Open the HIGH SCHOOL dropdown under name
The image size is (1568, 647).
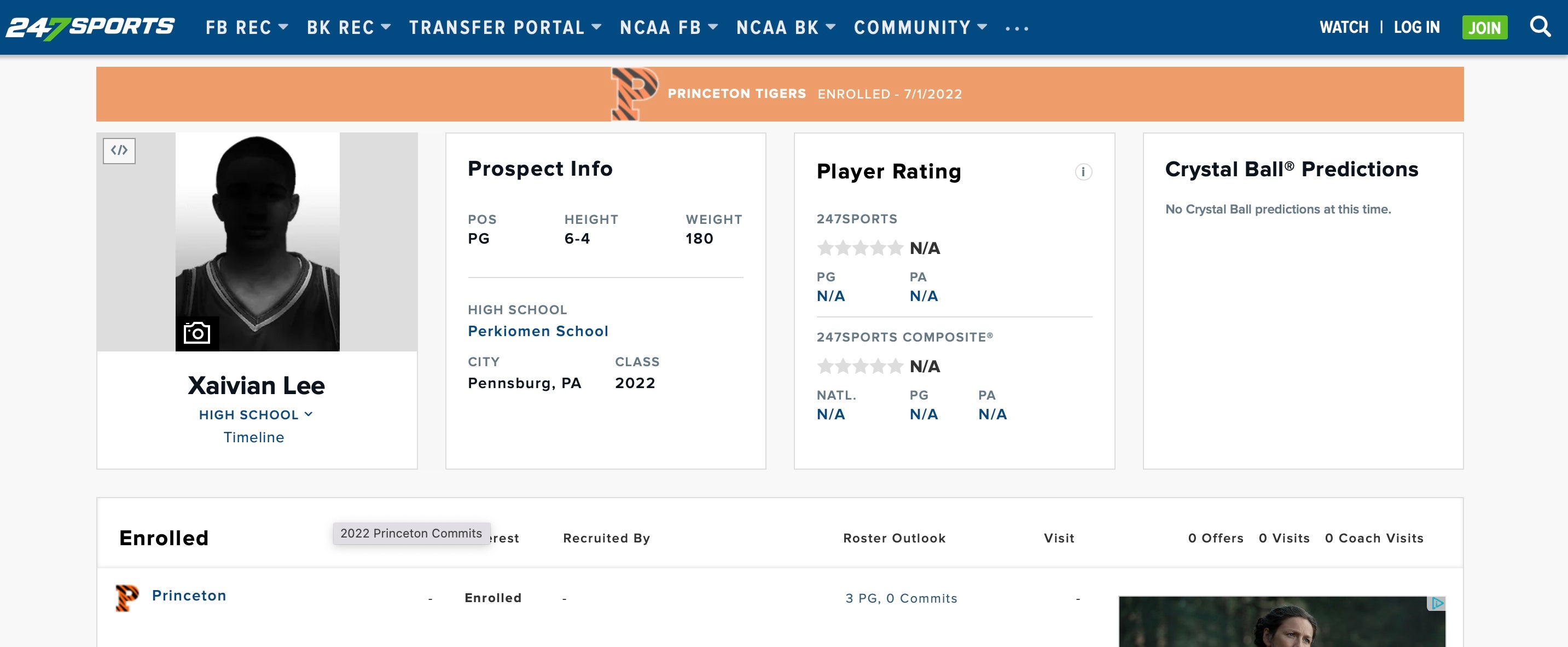255,415
